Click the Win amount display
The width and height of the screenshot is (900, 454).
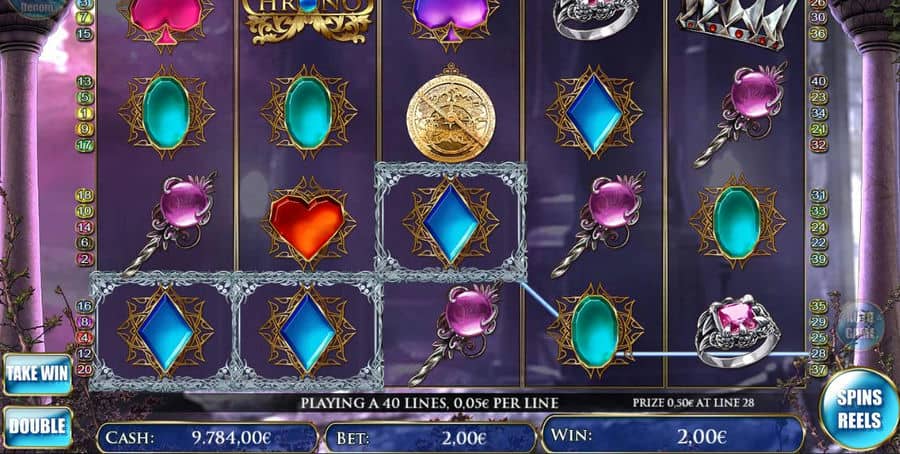[x=673, y=436]
